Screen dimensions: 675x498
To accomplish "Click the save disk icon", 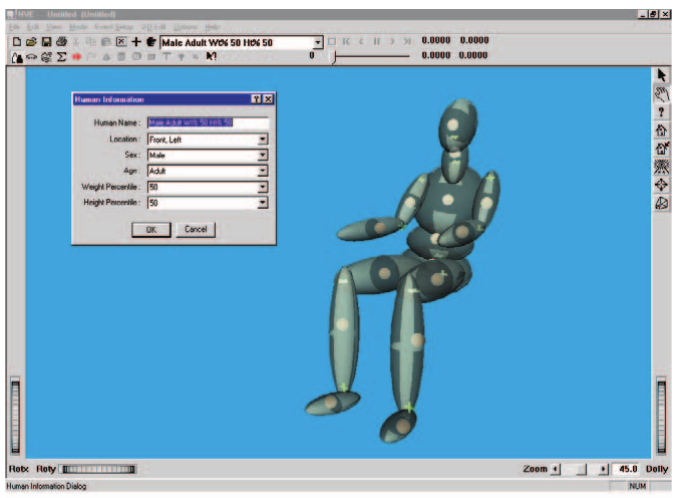I will (x=46, y=42).
